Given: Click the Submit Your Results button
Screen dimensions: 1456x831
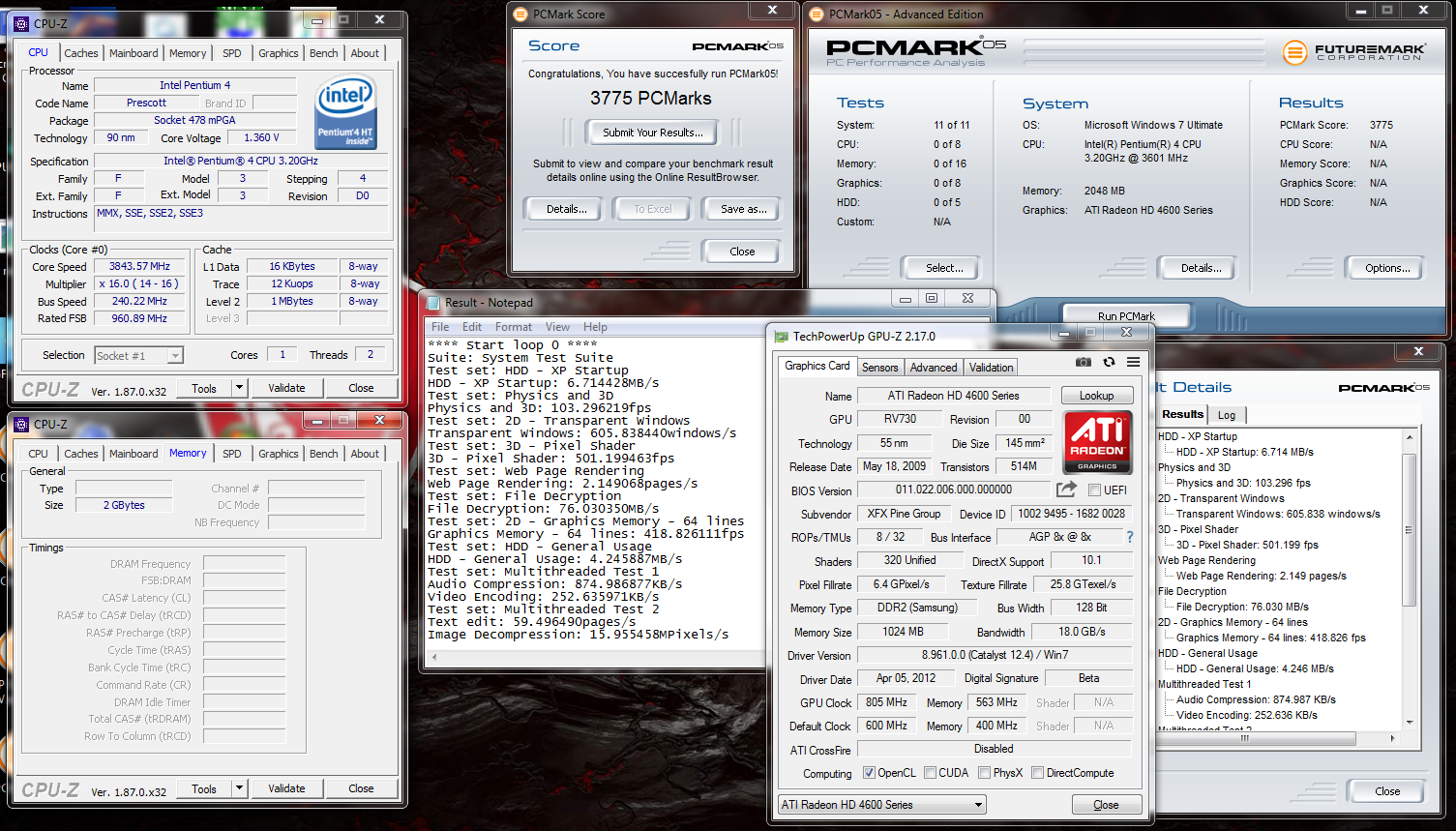Looking at the screenshot, I should pyautogui.click(x=652, y=133).
